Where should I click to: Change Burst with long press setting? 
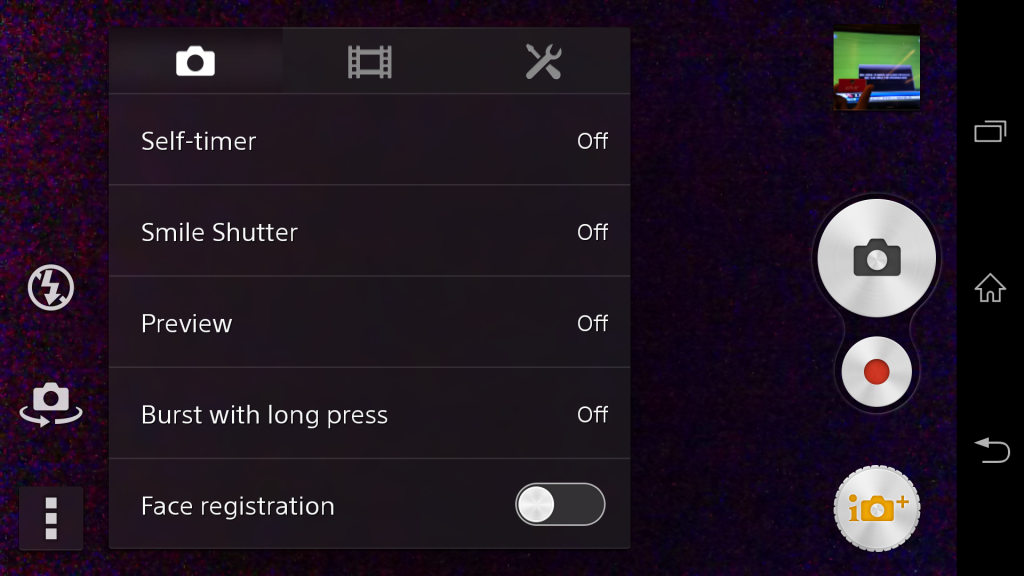[370, 413]
